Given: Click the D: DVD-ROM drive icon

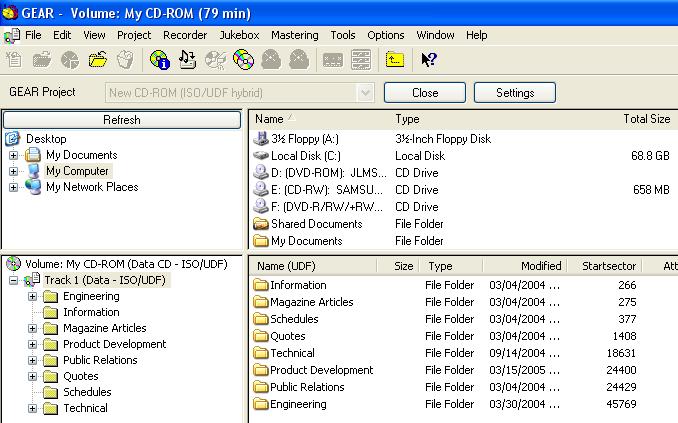Looking at the screenshot, I should click(x=261, y=173).
